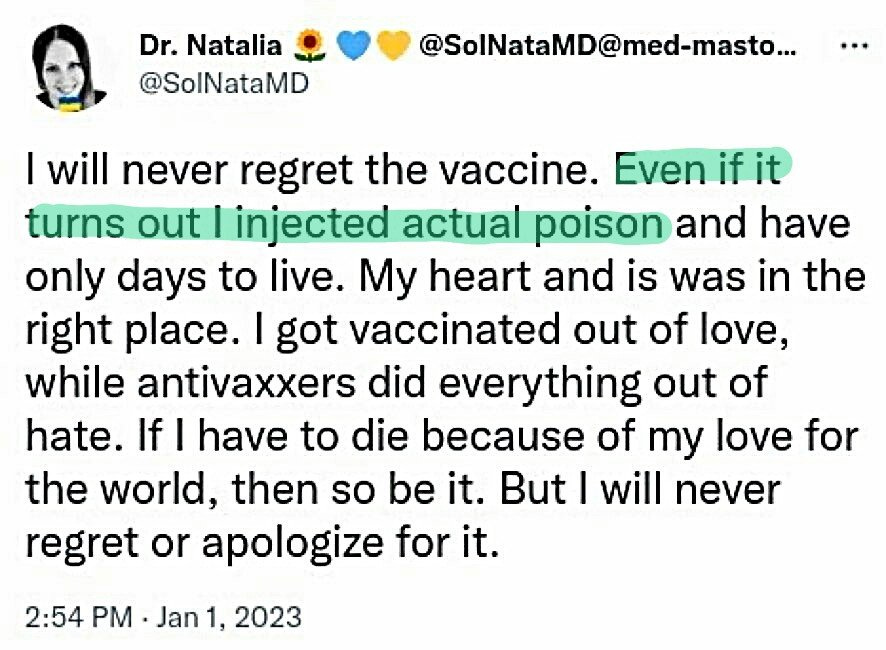Screen dimensions: 886x650
Task: Click Dr. Natalia's profile avatar photo
Action: (70, 68)
